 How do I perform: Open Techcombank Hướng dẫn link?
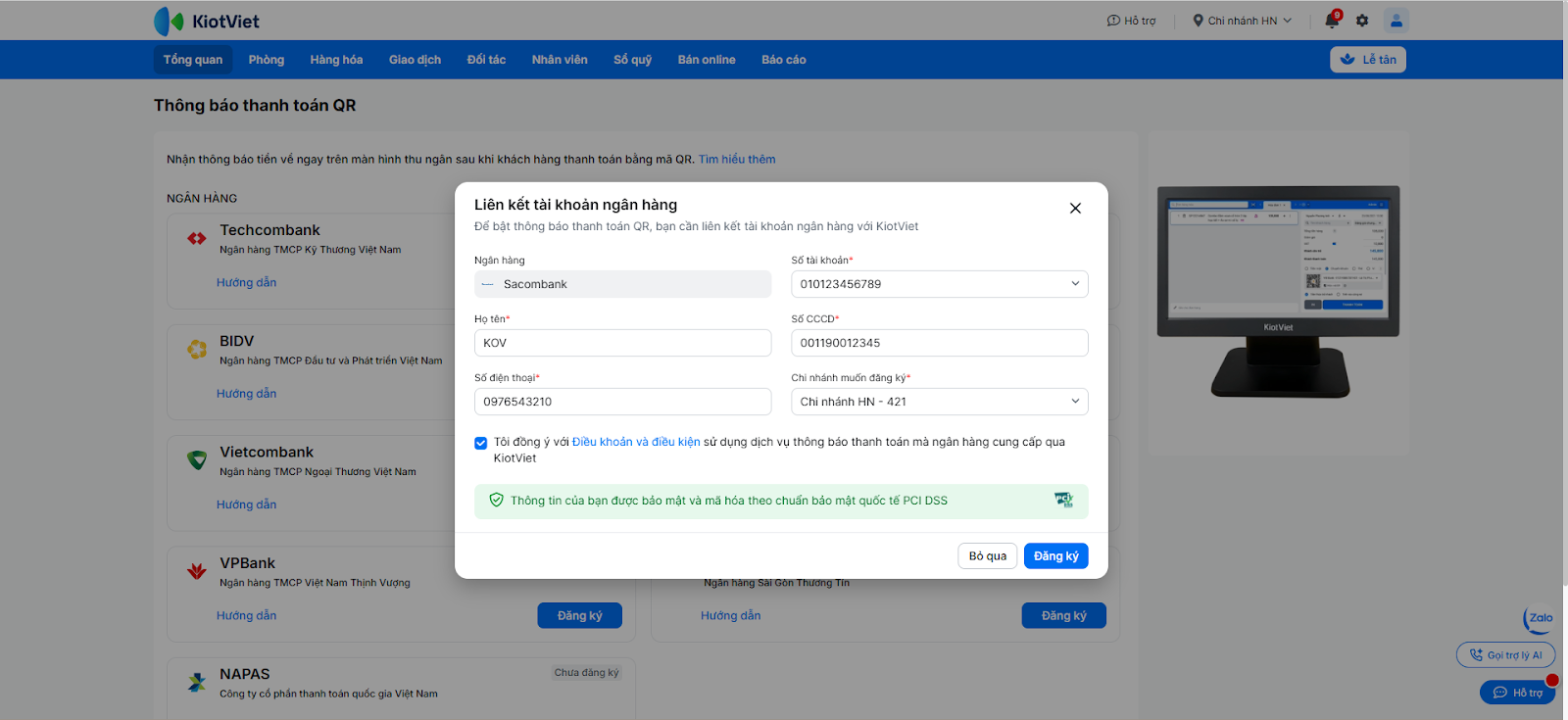pos(247,282)
